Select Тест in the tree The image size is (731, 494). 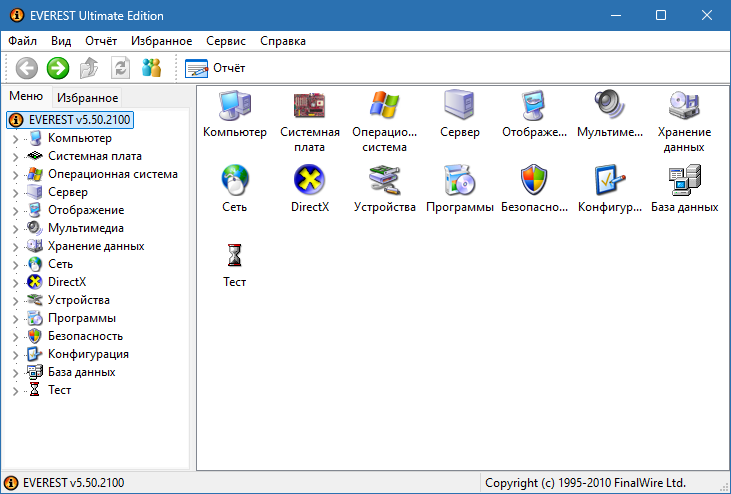(x=59, y=390)
